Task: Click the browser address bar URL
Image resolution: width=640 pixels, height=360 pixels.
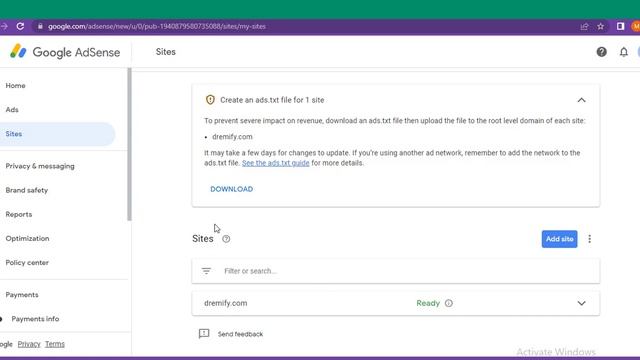Action: pos(157,26)
